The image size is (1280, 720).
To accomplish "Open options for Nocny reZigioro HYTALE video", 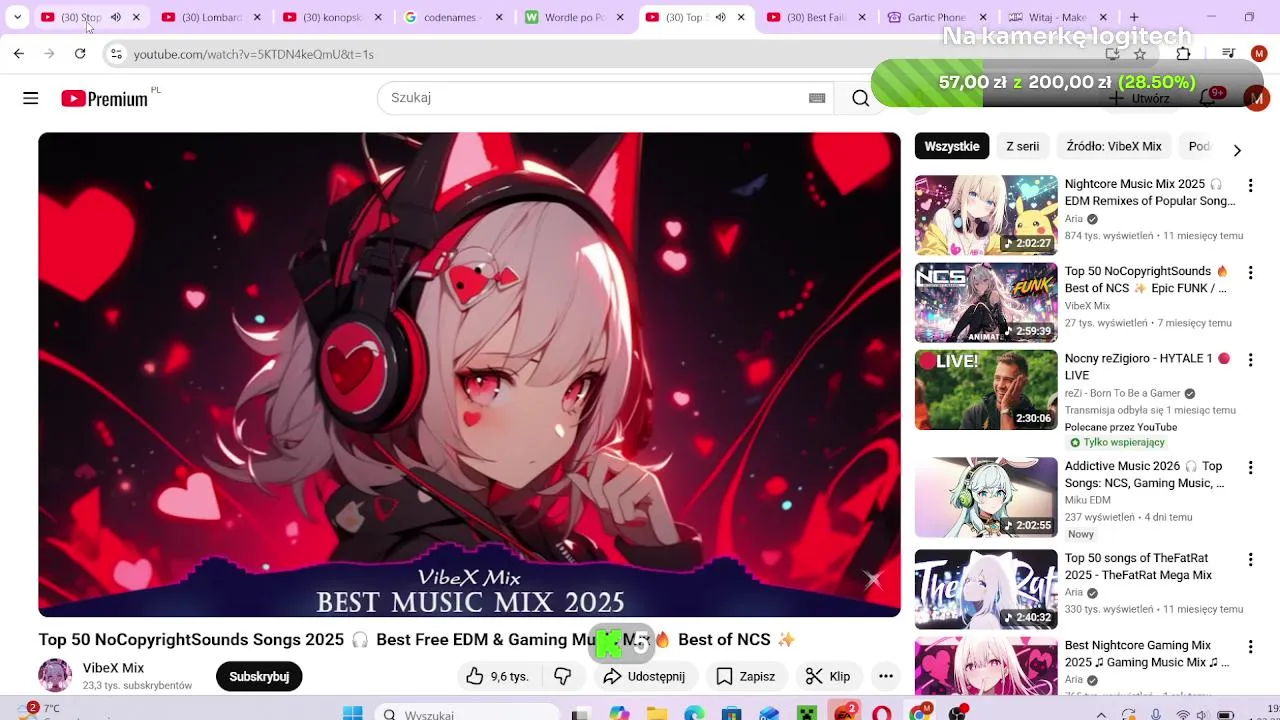I will [x=1250, y=359].
